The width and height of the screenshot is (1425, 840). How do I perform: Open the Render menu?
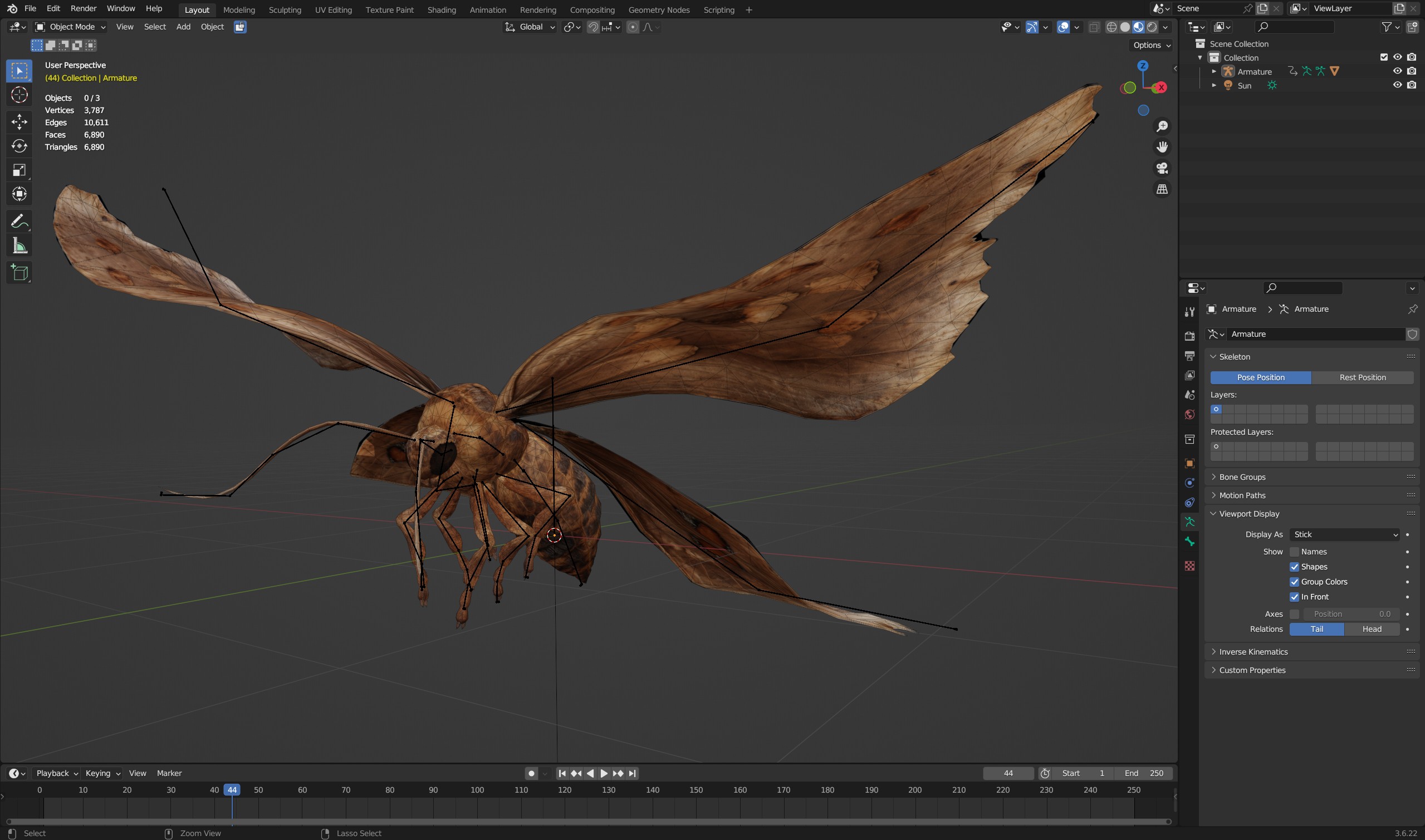tap(83, 8)
